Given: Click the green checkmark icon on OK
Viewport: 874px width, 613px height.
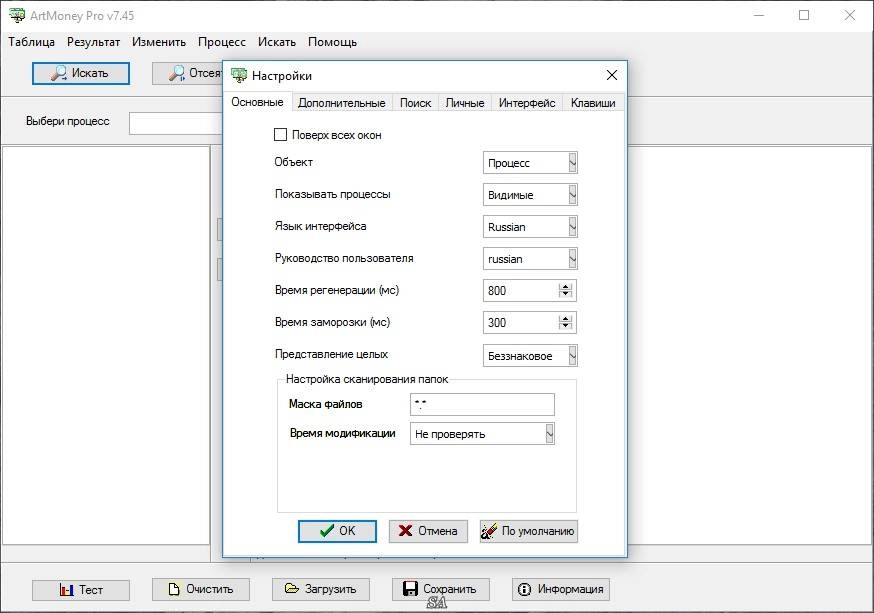Looking at the screenshot, I should coord(327,531).
